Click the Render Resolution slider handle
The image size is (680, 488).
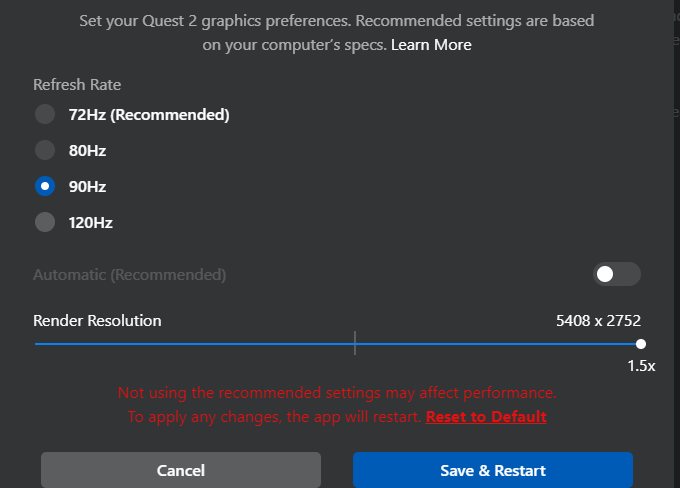tap(641, 344)
